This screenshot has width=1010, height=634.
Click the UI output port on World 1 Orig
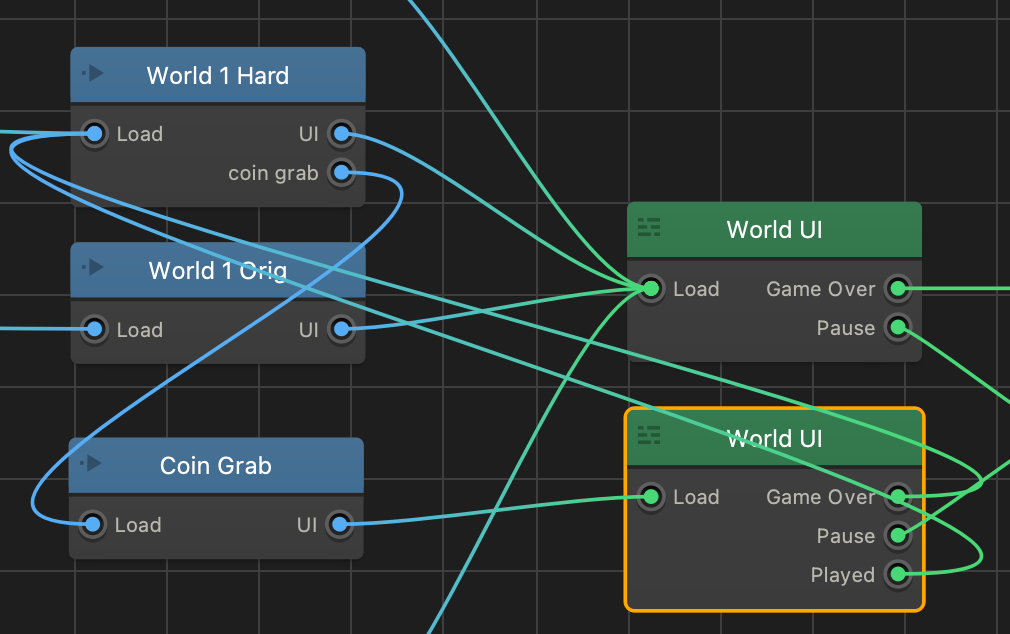(341, 329)
